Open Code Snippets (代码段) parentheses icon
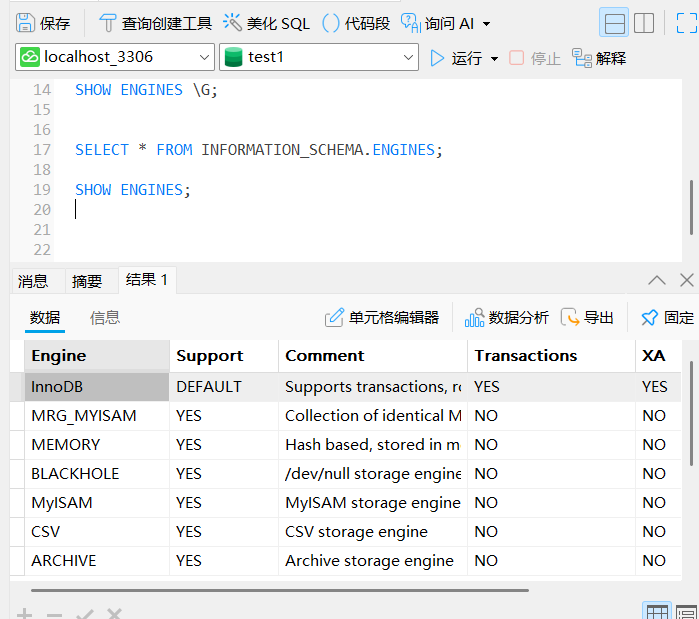Screen dimensions: 699x619 (330, 23)
